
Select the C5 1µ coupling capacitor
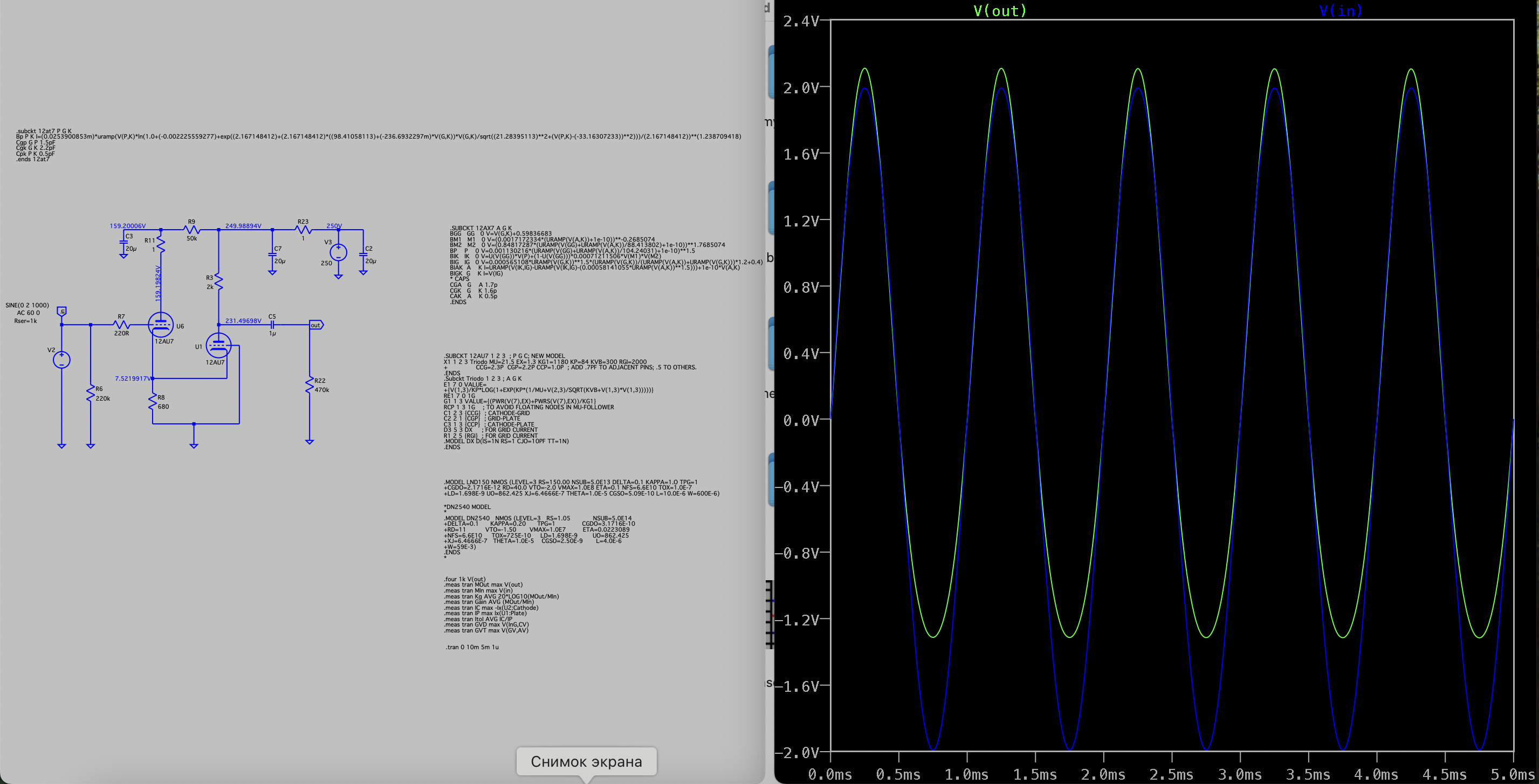(x=272, y=325)
